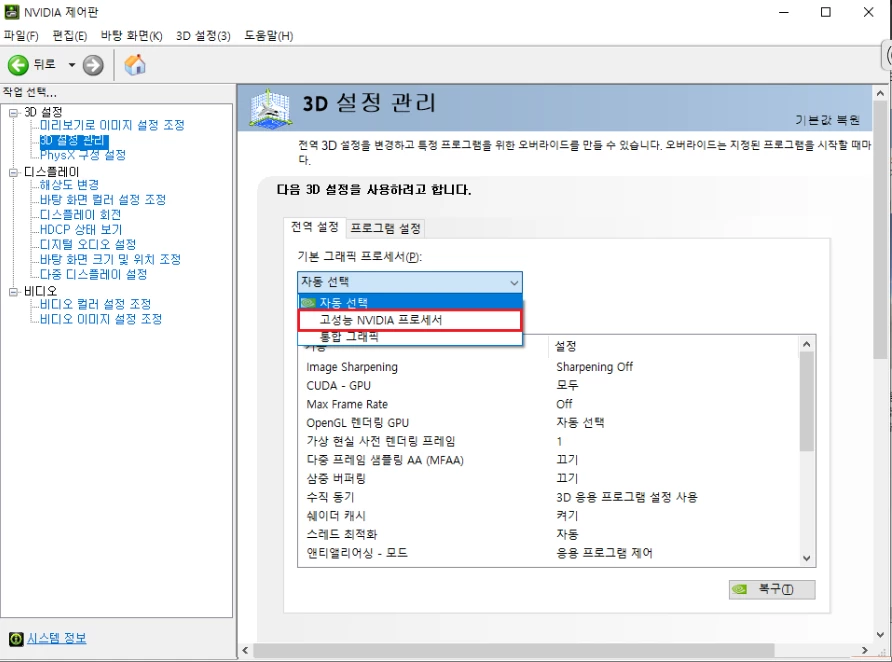Select 앤티앨리어싱 - 모드 row
This screenshot has height=662, width=892.
click(x=548, y=553)
